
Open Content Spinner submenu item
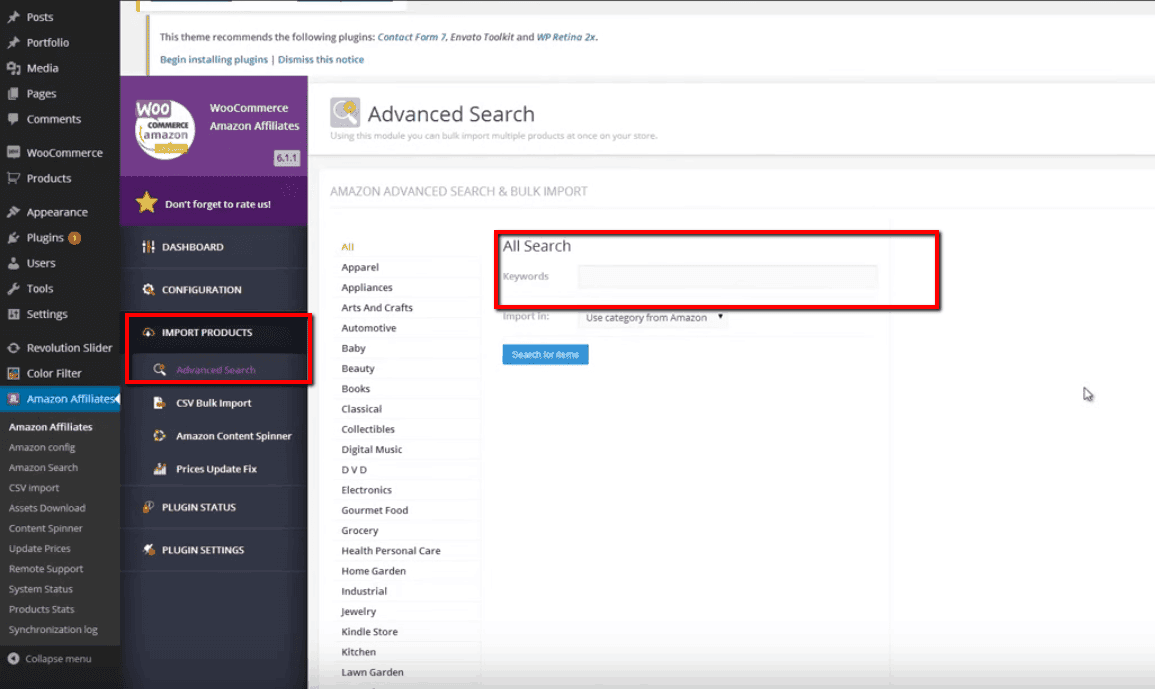[46, 528]
